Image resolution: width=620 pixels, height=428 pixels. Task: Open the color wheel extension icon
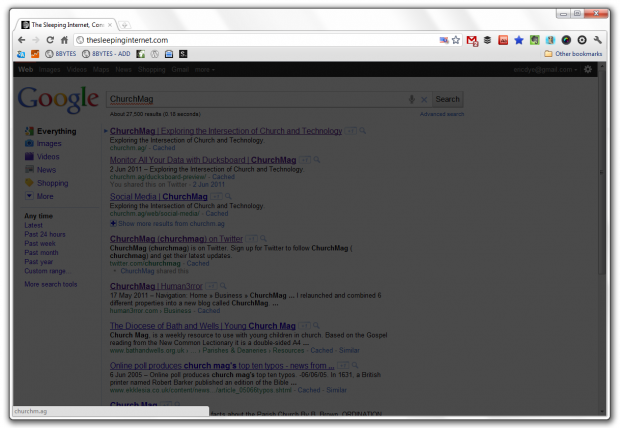(x=566, y=40)
